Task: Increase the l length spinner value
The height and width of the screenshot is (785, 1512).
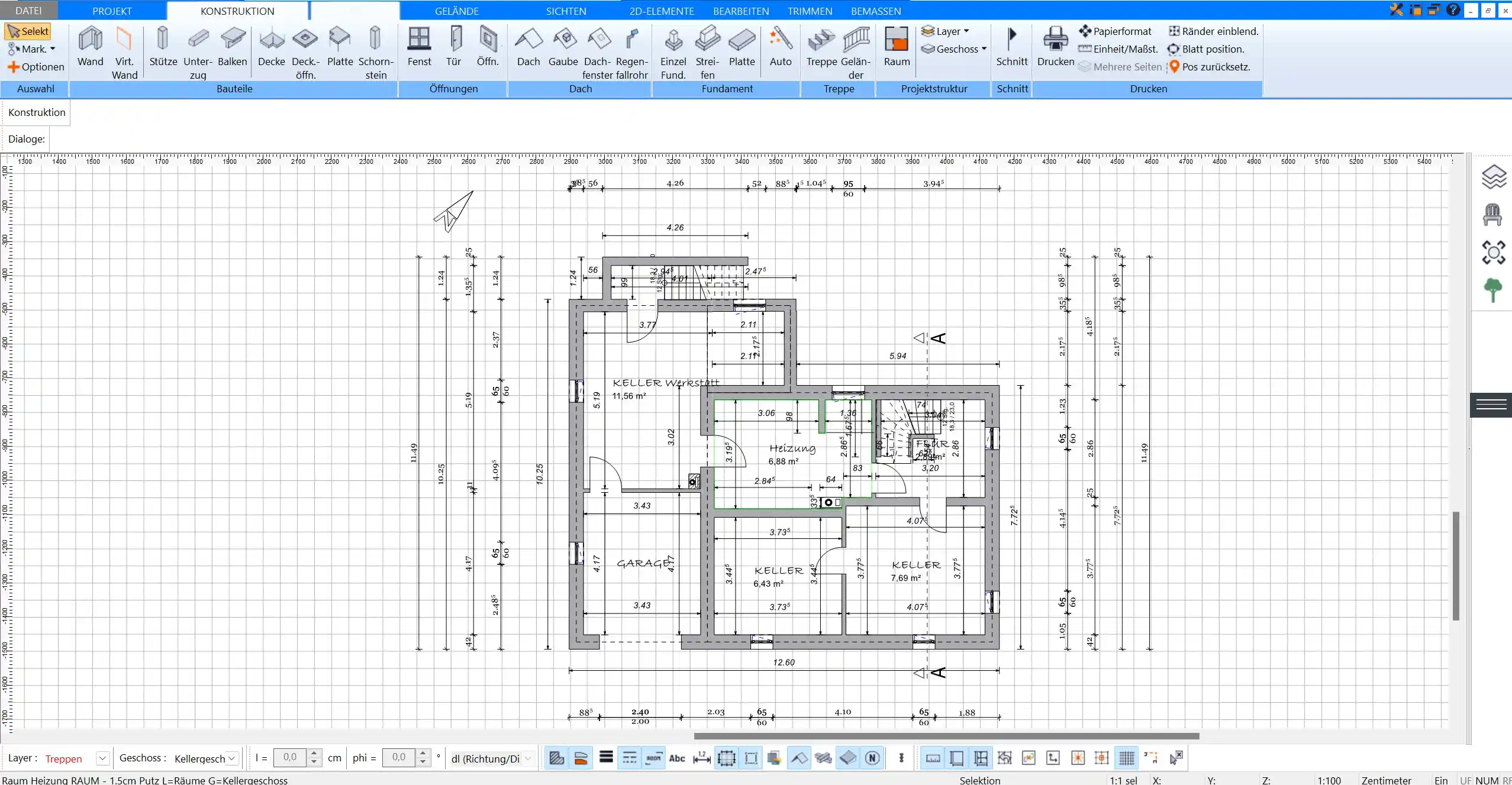Action: pos(314,753)
